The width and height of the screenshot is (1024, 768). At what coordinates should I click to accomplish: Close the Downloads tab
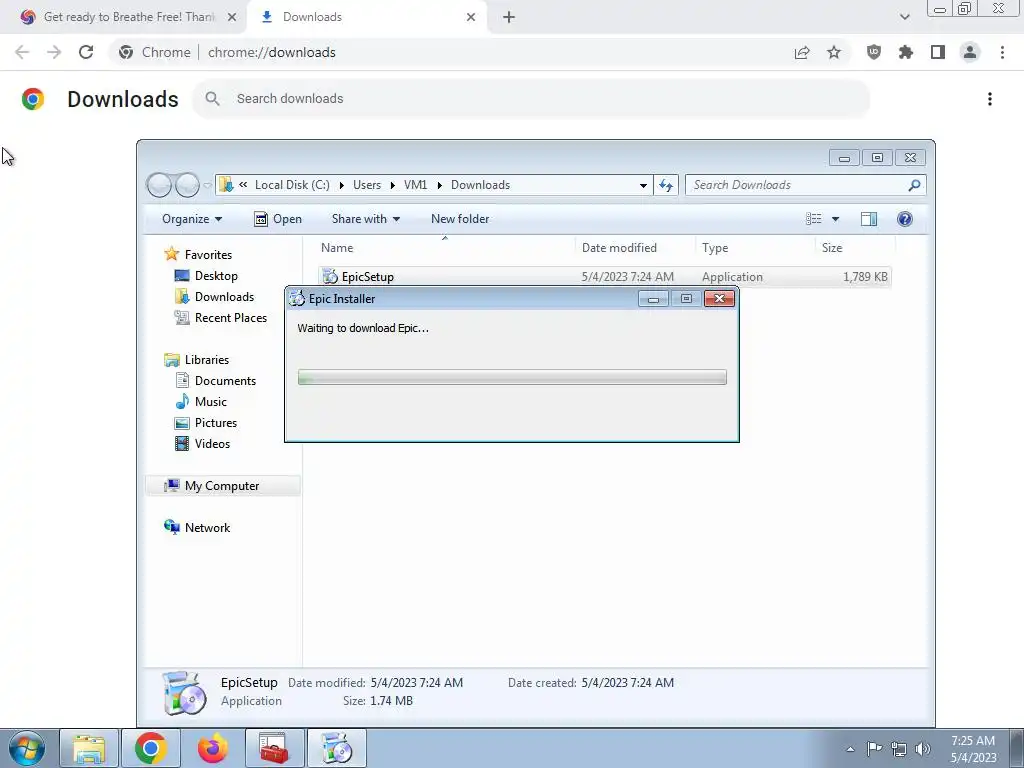point(471,17)
